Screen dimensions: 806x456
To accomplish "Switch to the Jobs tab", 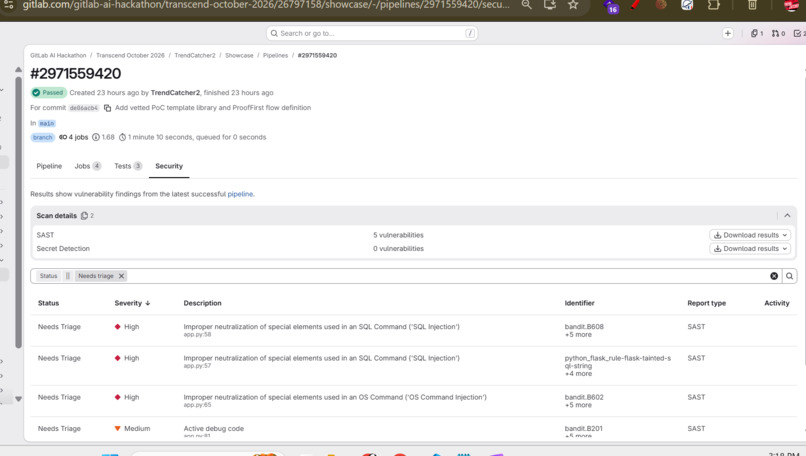I will (87, 166).
